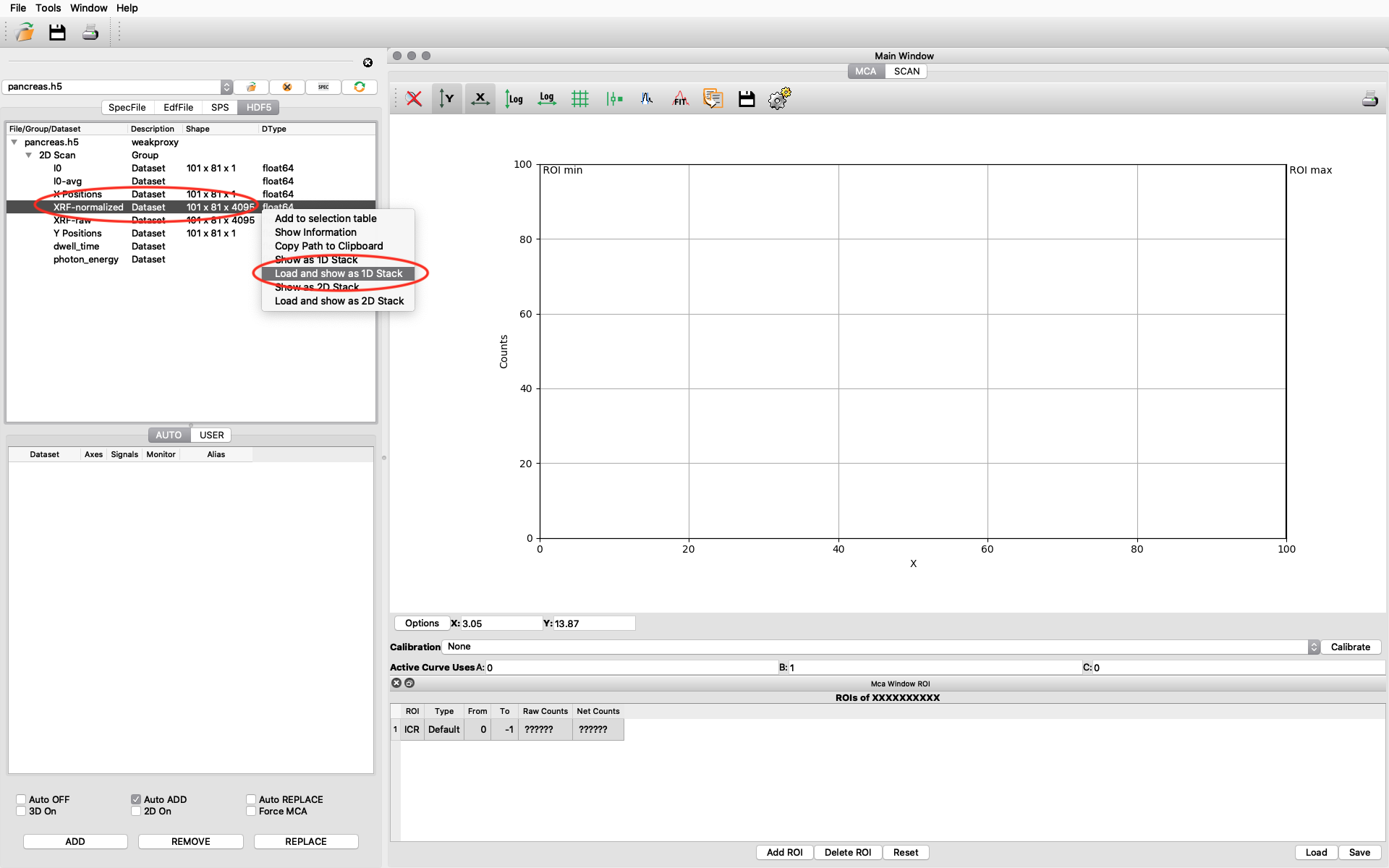This screenshot has height=868, width=1389.
Task: Switch to the SpecFile tab
Action: 127,108
